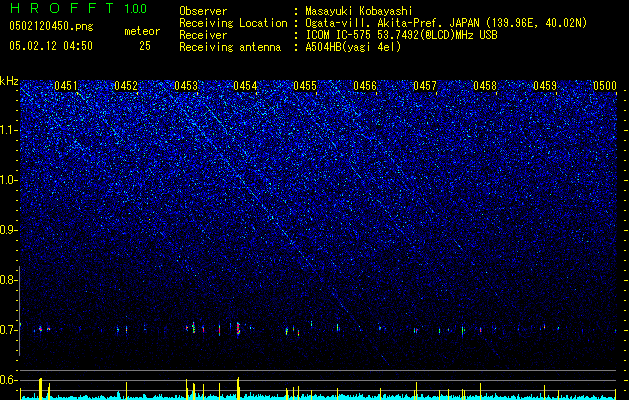Click the 'Receiving antenna' field label
The image size is (629, 400).
pos(230,47)
